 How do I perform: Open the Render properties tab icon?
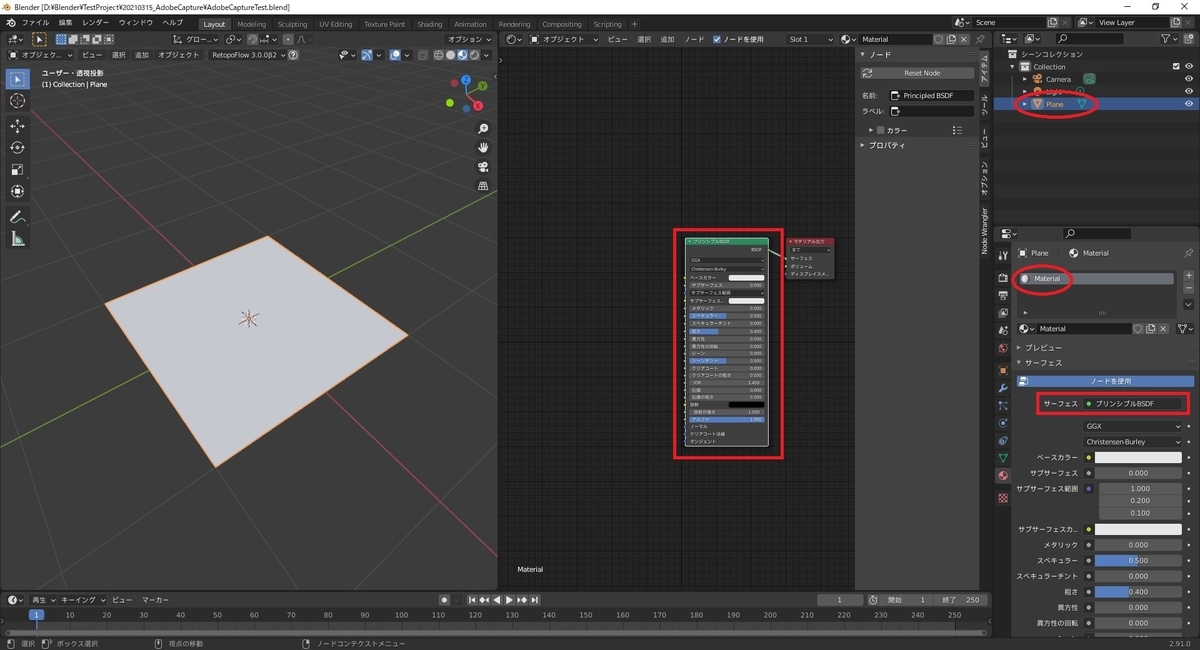pos(1003,277)
